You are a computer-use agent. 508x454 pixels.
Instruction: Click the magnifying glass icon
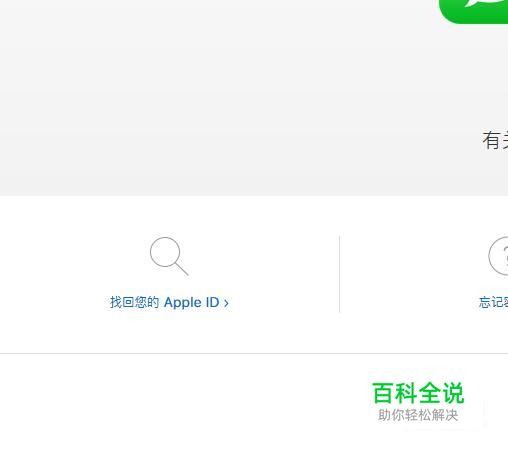pyautogui.click(x=169, y=256)
